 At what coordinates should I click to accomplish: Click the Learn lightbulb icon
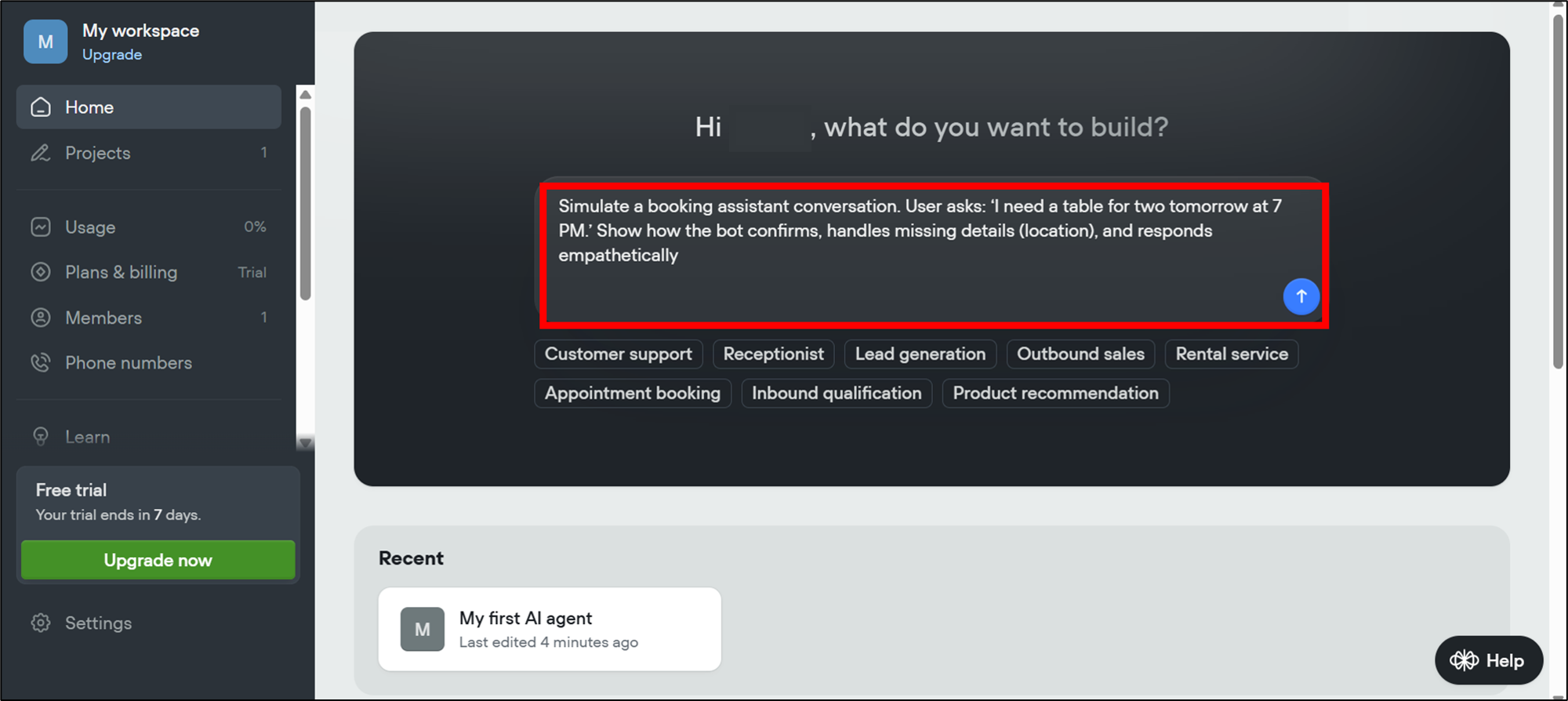tap(41, 437)
